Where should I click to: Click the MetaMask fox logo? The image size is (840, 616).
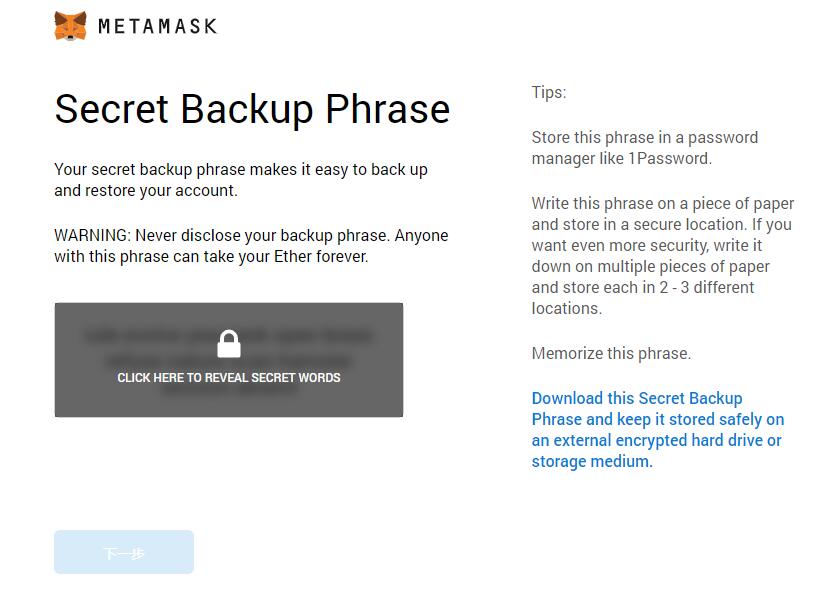coord(70,26)
